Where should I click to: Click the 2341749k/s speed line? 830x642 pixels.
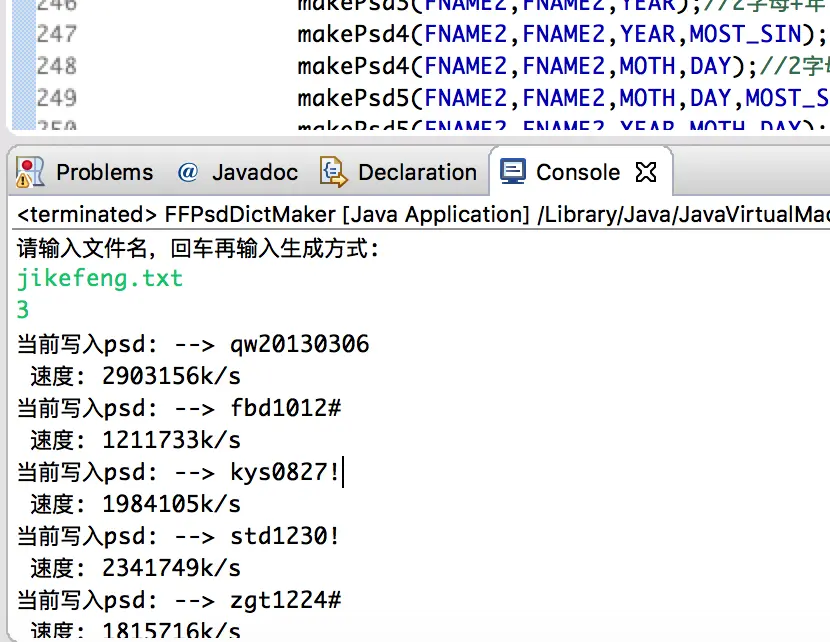point(136,568)
